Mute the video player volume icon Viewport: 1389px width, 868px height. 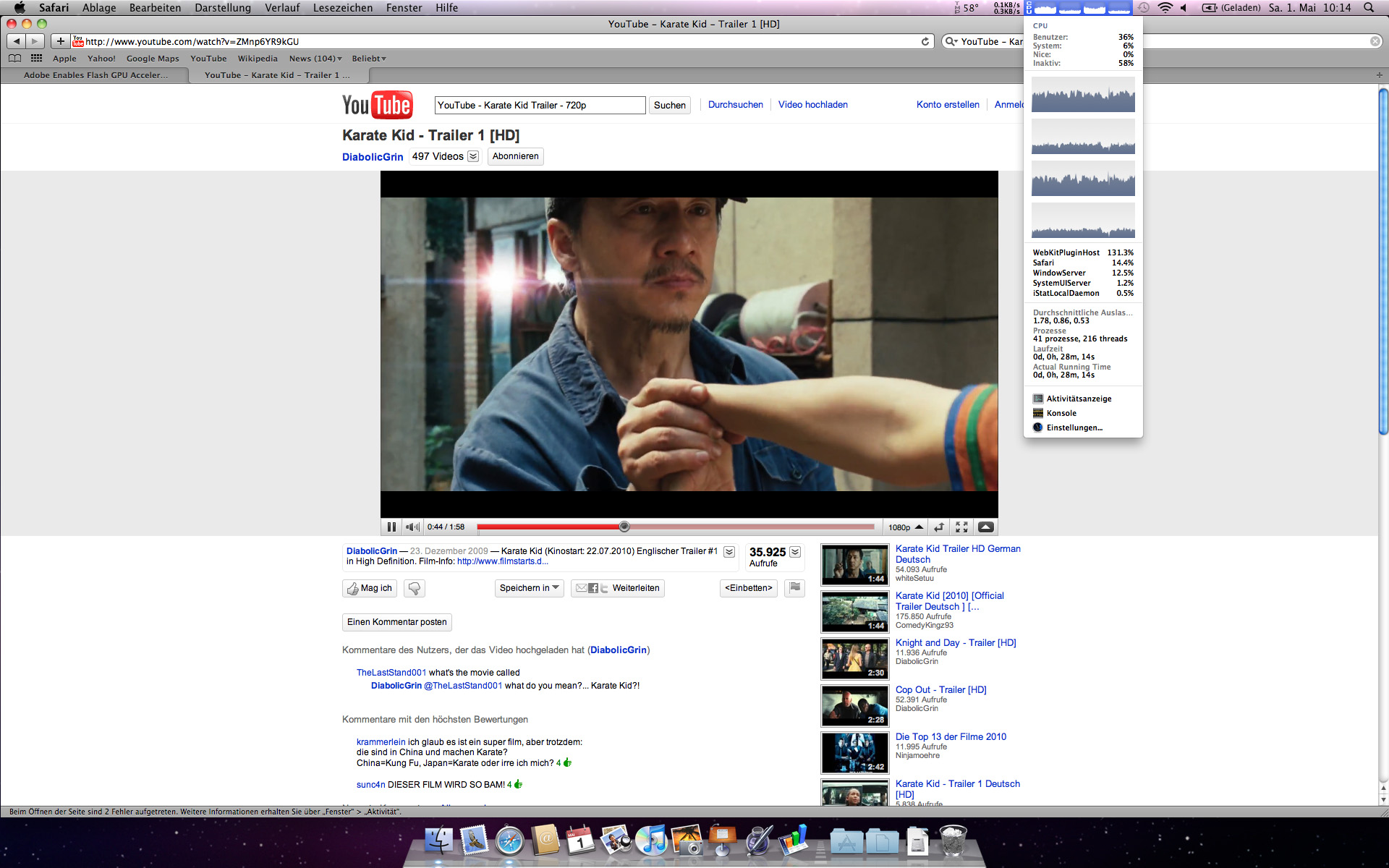point(413,527)
